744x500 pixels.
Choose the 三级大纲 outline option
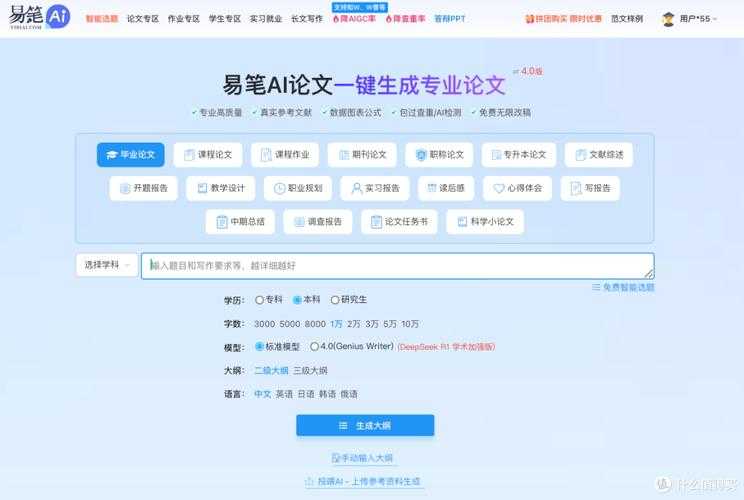pyautogui.click(x=310, y=370)
